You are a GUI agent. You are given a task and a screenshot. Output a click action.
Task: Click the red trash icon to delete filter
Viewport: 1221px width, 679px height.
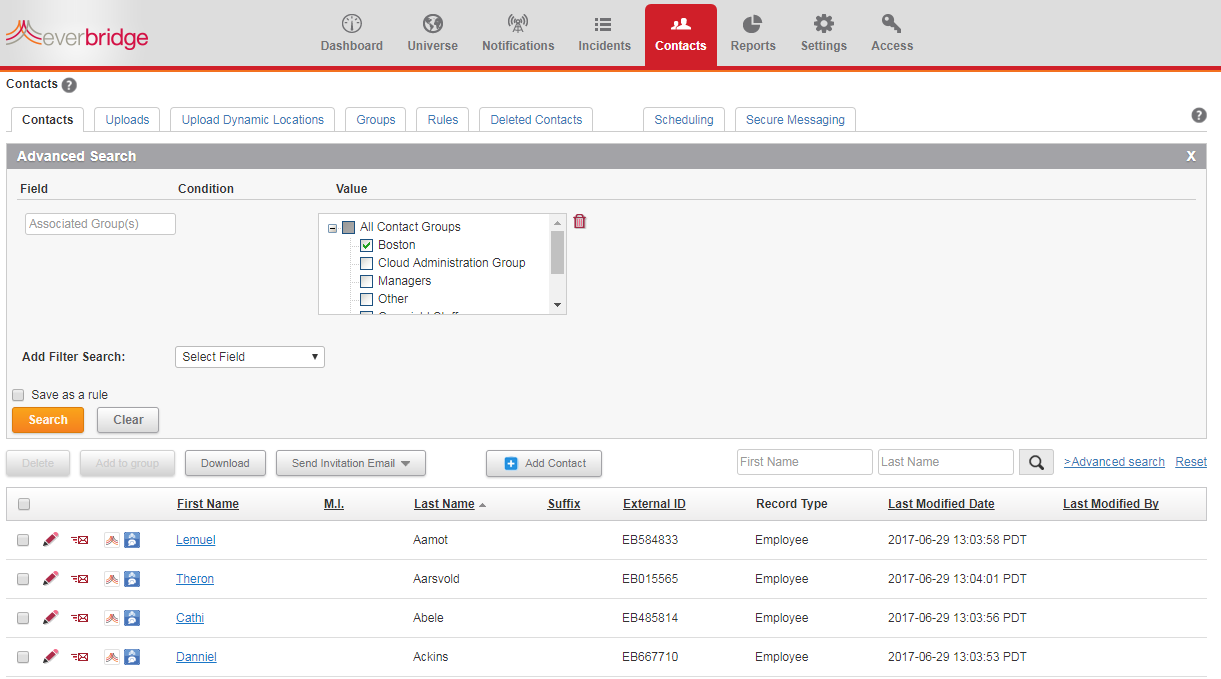pos(579,221)
